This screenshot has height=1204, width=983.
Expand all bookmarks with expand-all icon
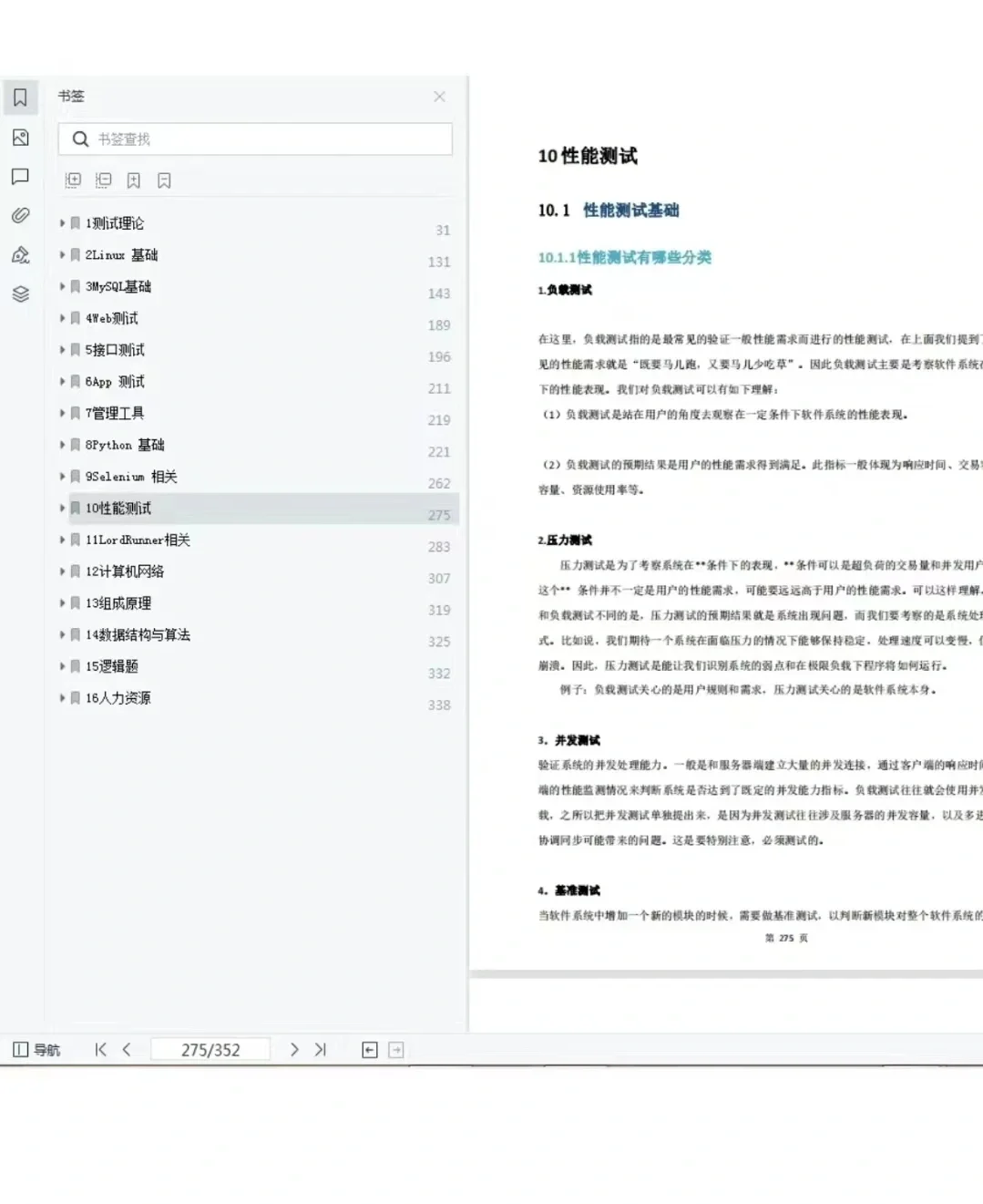pos(73,180)
